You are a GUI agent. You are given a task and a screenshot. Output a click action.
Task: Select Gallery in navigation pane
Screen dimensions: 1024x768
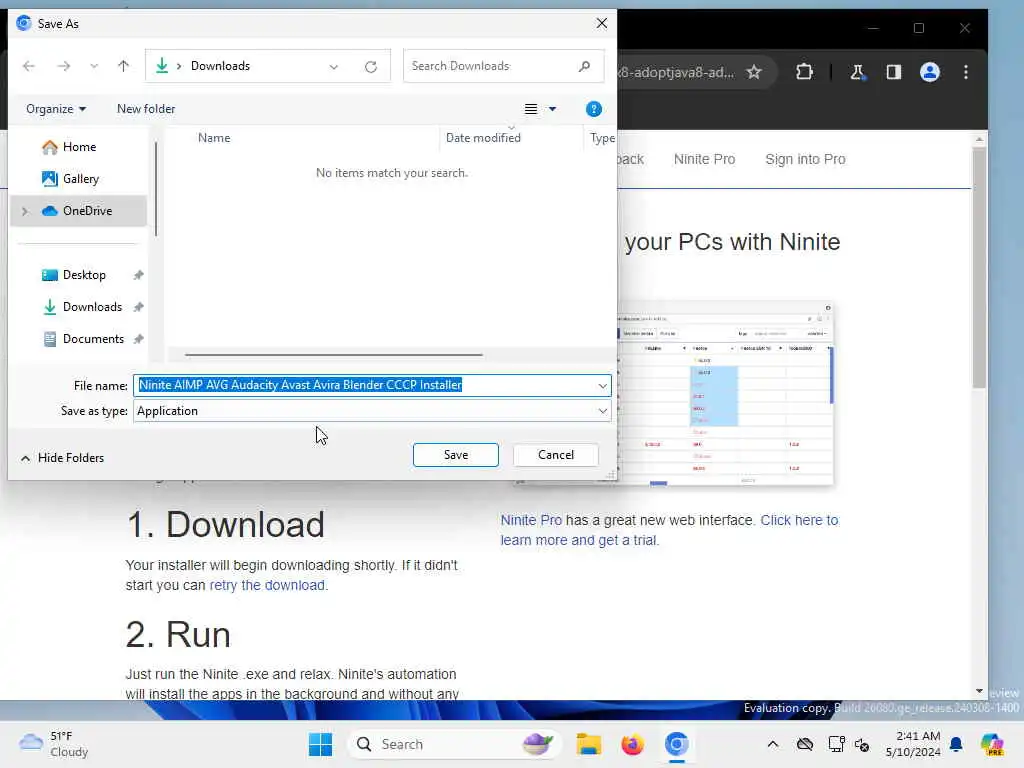pos(80,179)
